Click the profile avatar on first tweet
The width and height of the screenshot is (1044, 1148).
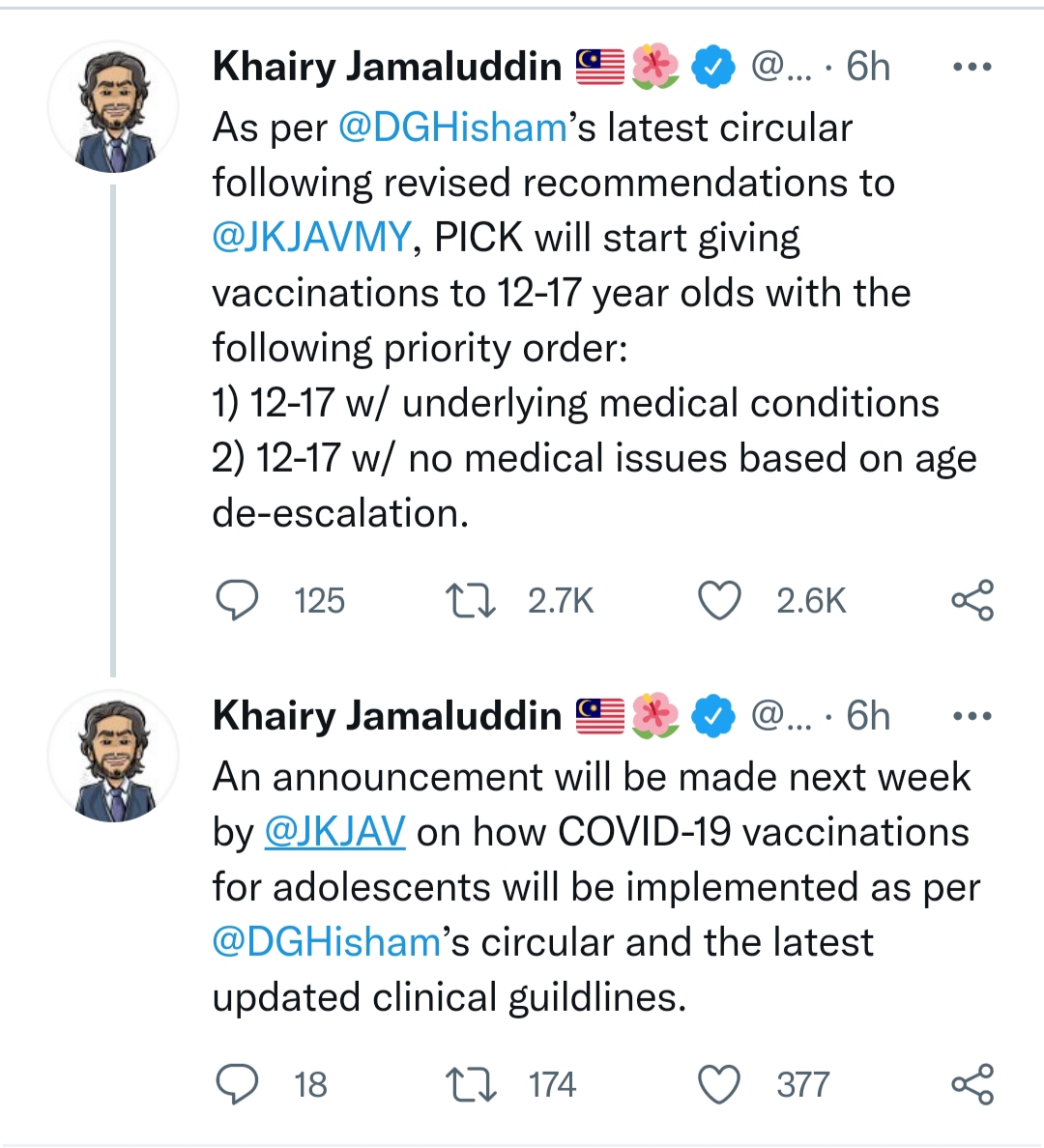pos(114,108)
